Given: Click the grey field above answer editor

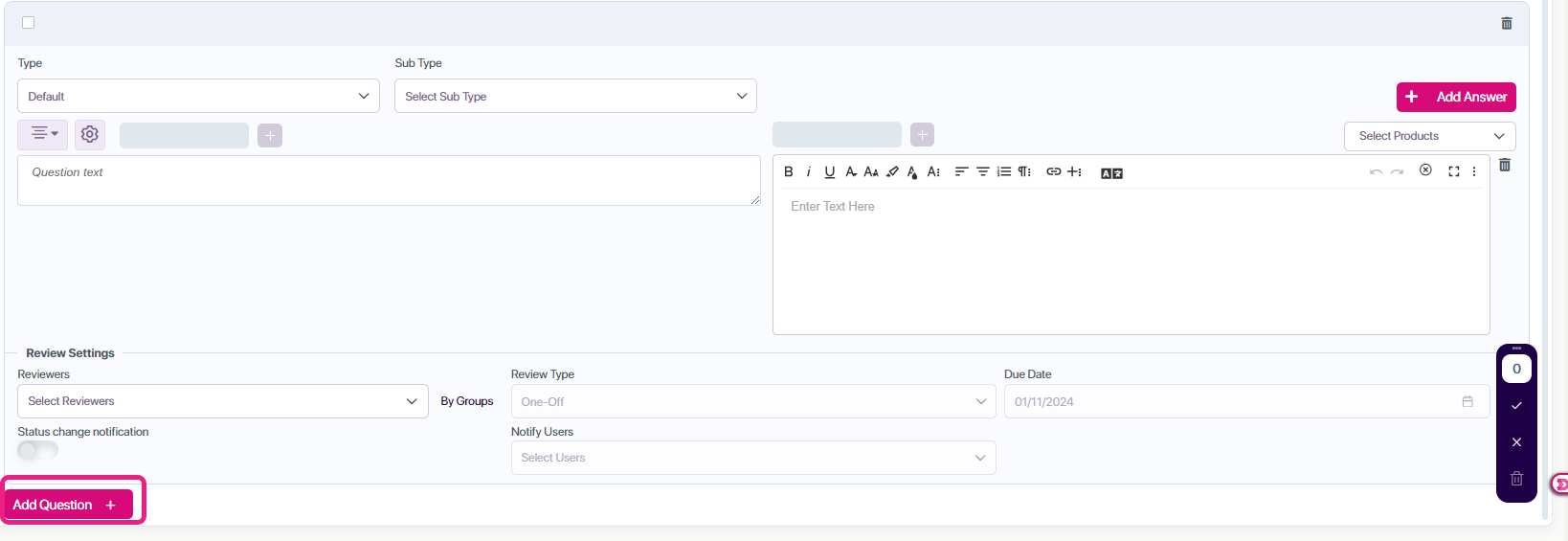Looking at the screenshot, I should [x=837, y=134].
